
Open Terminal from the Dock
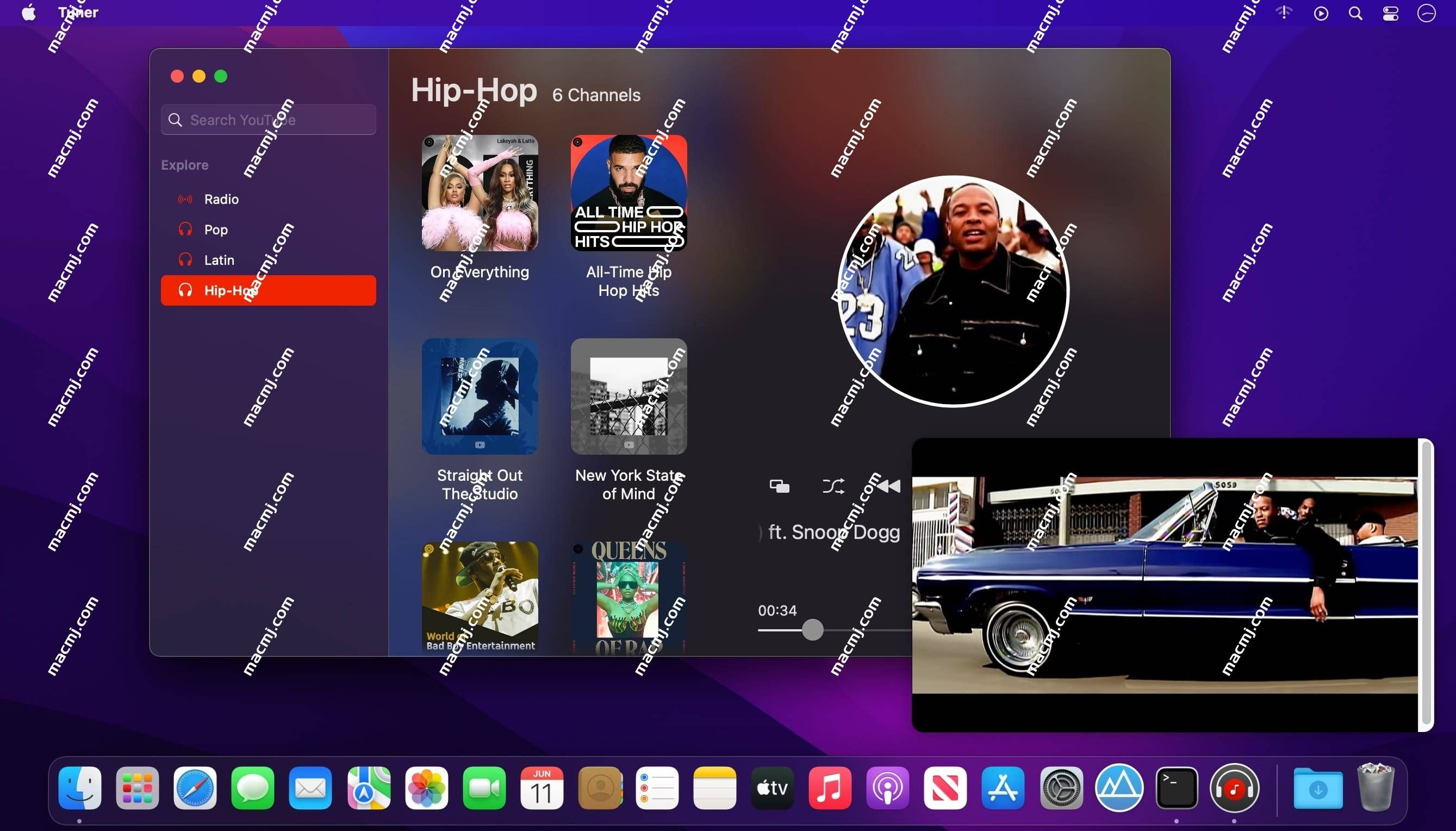1177,787
